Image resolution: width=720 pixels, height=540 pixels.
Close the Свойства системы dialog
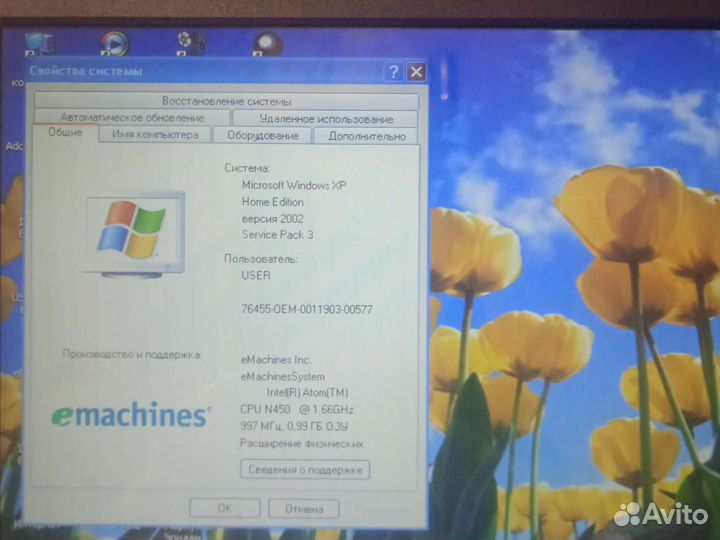point(416,72)
